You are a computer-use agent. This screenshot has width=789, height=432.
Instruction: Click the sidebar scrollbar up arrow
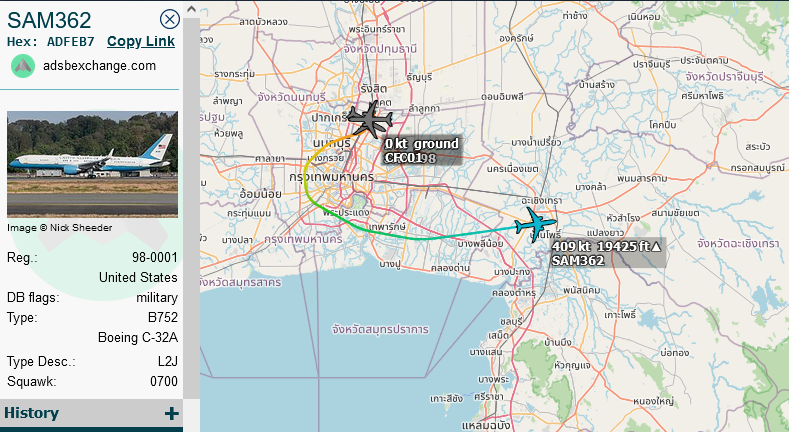pos(191,9)
